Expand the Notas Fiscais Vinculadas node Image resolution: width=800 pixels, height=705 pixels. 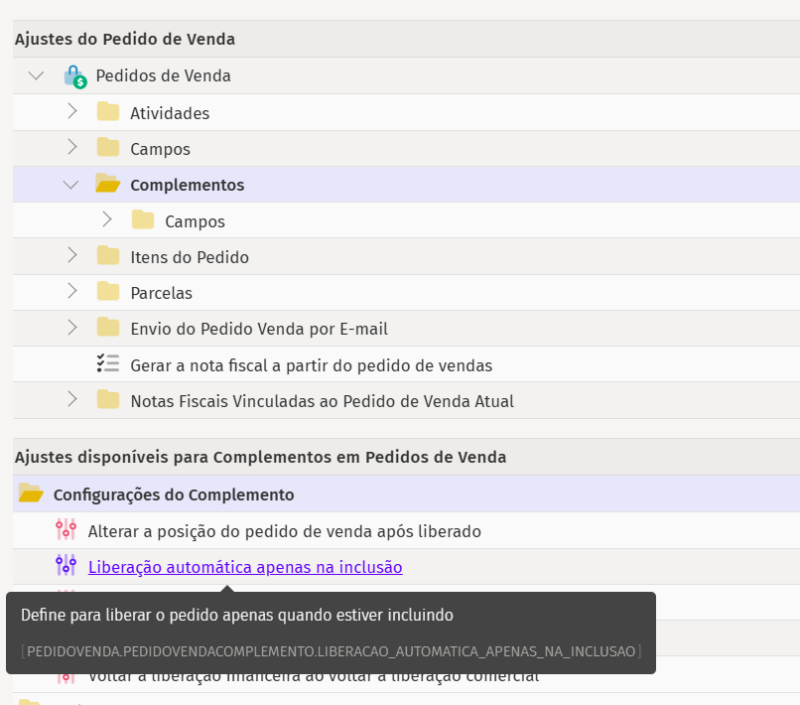(71, 400)
